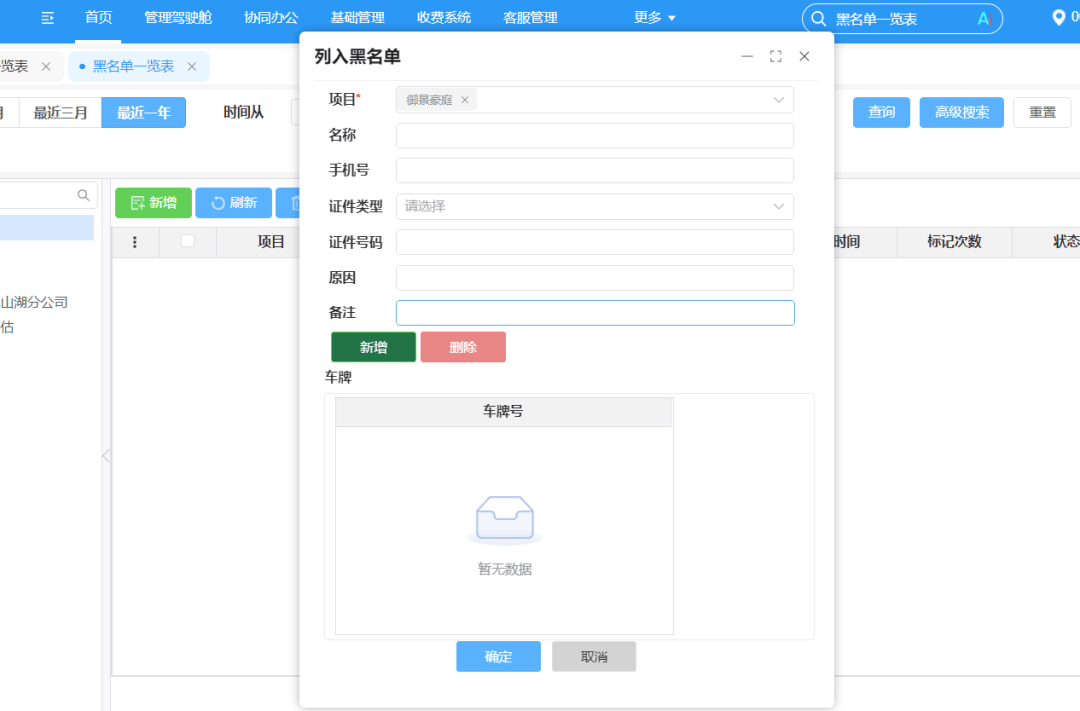Close the partially visible 览表 tab
This screenshot has width=1080, height=711.
coord(46,66)
